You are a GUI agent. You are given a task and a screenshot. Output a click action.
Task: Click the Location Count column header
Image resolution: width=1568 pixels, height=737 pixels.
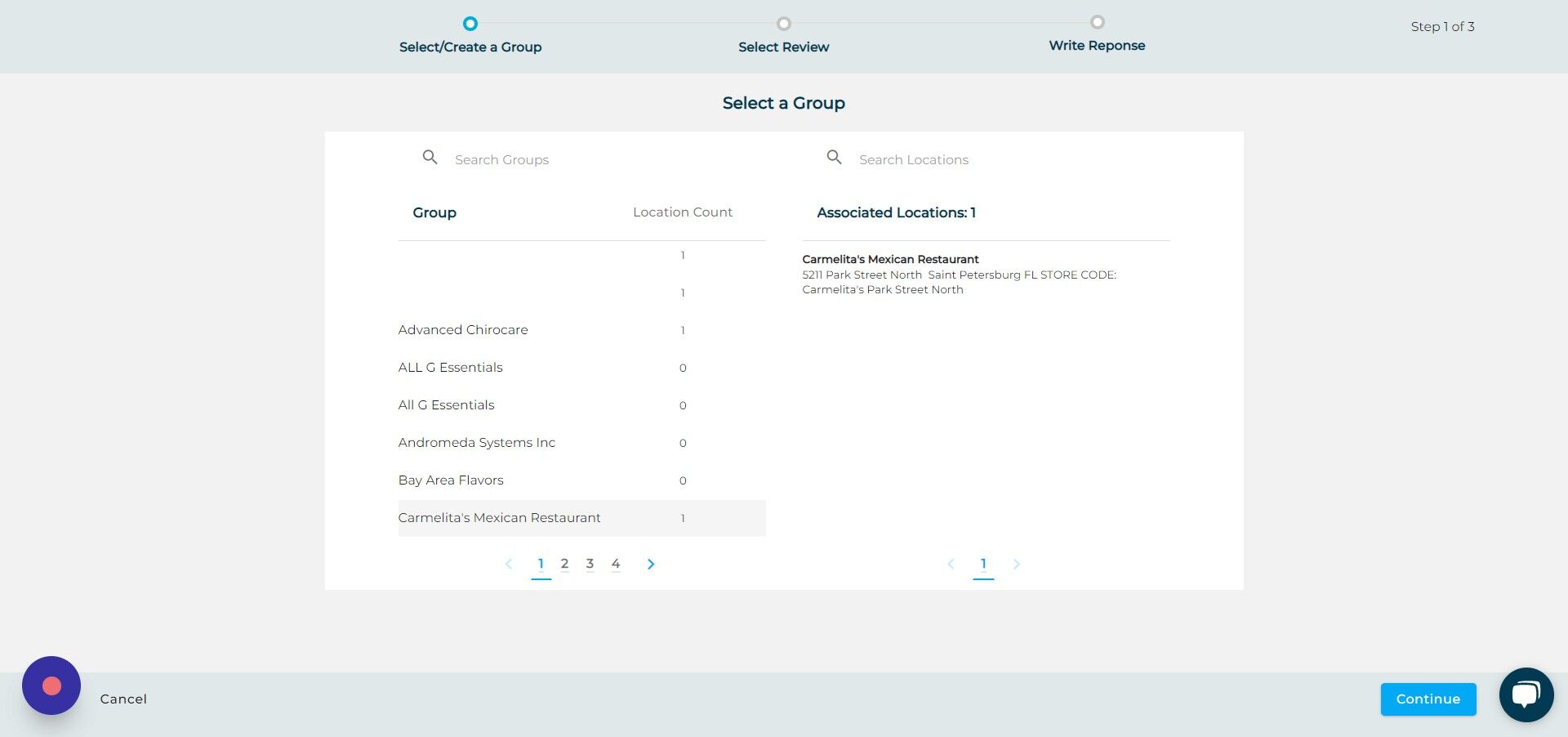683,212
